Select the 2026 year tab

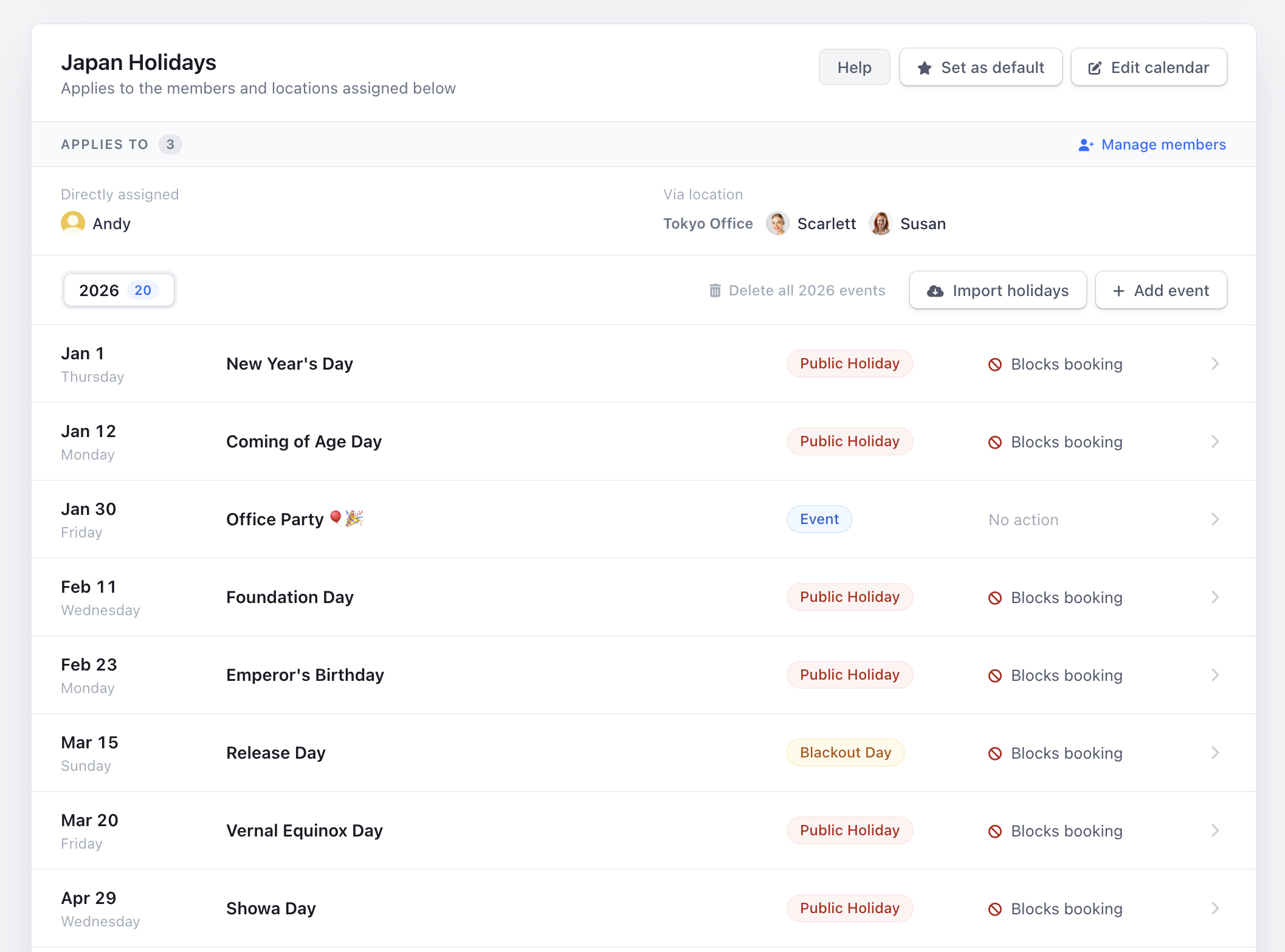[119, 290]
